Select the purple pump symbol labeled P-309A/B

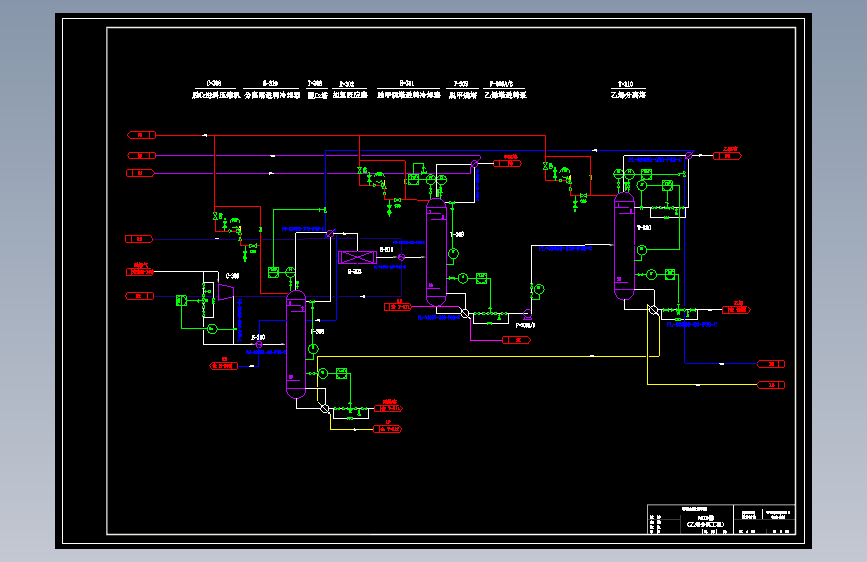click(x=527, y=314)
